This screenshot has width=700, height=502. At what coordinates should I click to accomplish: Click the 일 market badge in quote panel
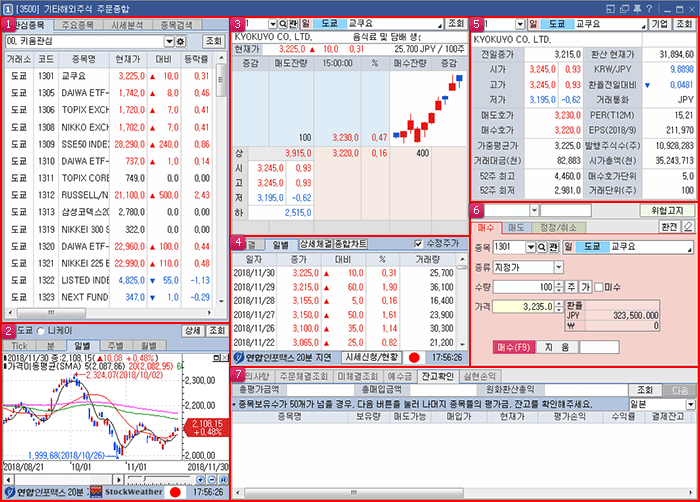306,24
